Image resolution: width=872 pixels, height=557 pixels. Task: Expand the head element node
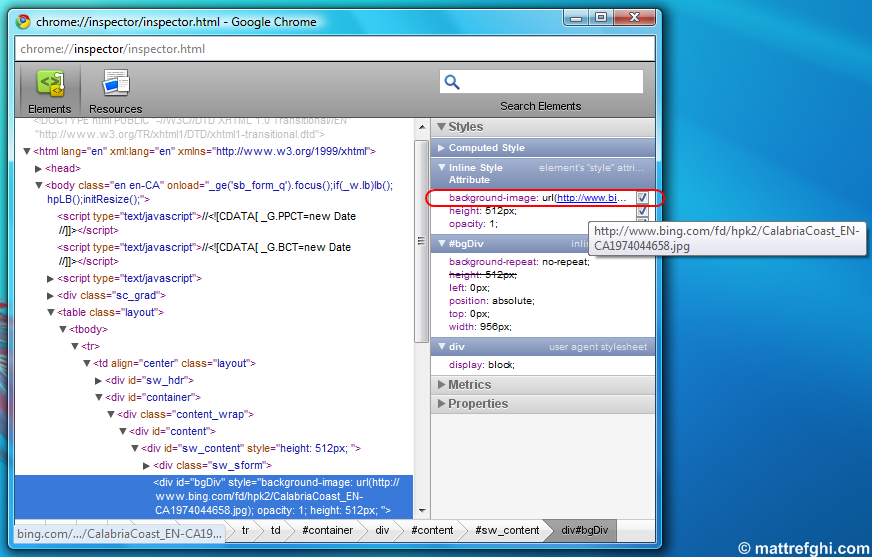pos(39,169)
